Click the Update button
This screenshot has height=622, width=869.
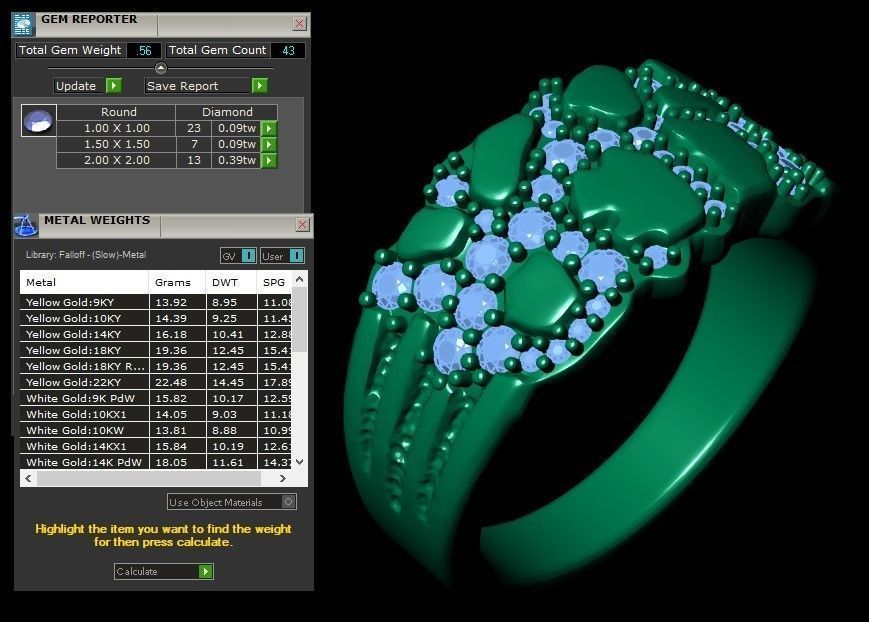[88, 86]
